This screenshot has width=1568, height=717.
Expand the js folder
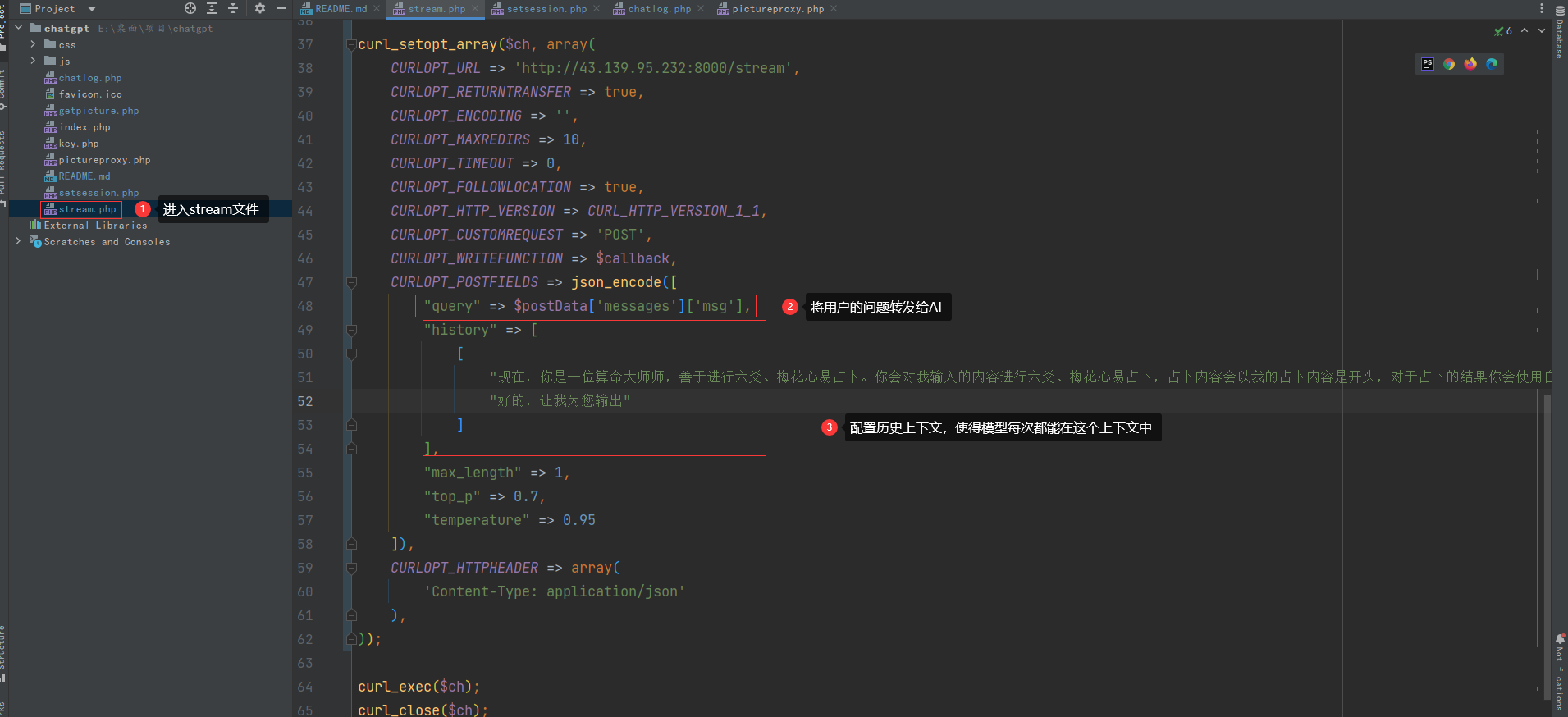pos(33,61)
